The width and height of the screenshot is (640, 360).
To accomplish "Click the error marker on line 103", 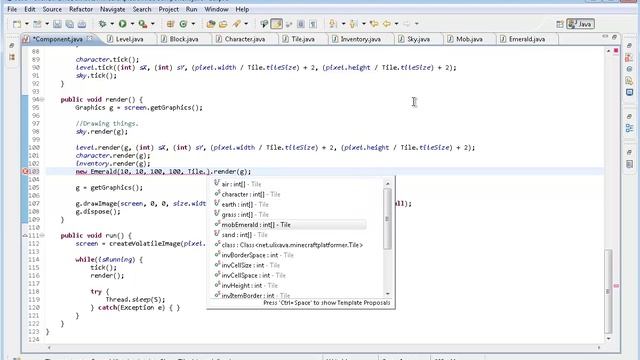I will click(25, 171).
